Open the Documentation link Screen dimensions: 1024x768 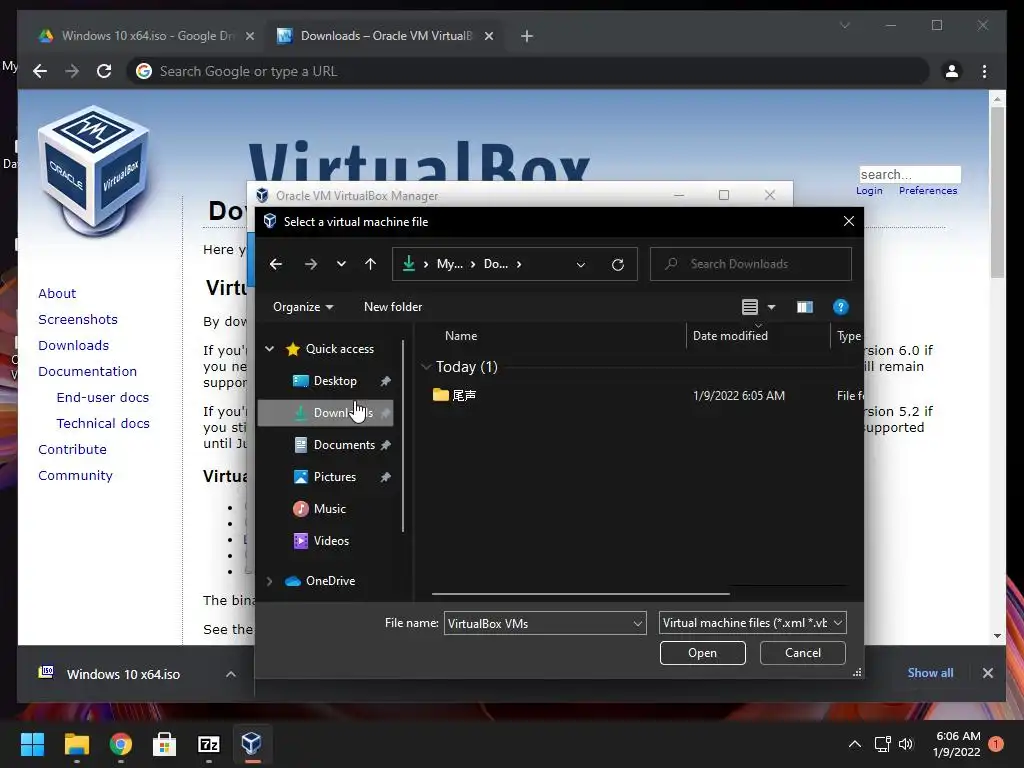(x=88, y=372)
